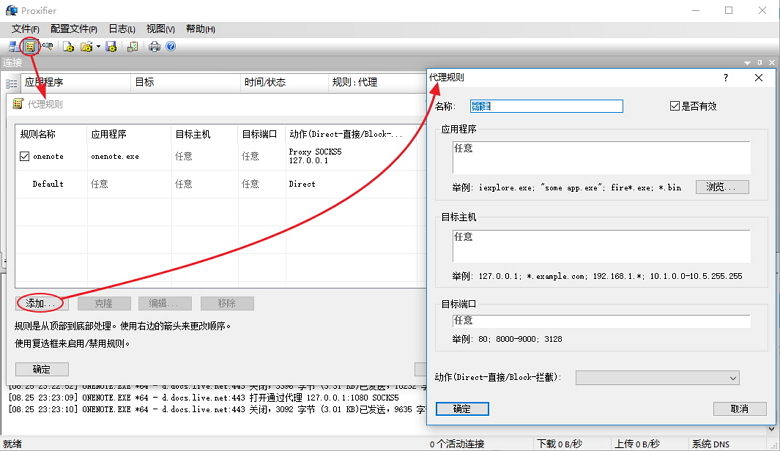Image resolution: width=780 pixels, height=451 pixels.
Task: Select the Default rule row
Action: 216,184
